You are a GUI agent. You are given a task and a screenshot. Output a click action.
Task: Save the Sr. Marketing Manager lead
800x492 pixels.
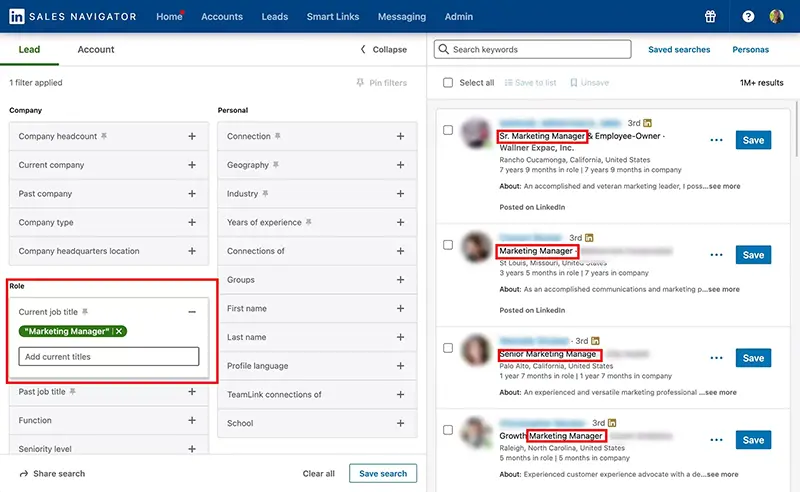[753, 140]
